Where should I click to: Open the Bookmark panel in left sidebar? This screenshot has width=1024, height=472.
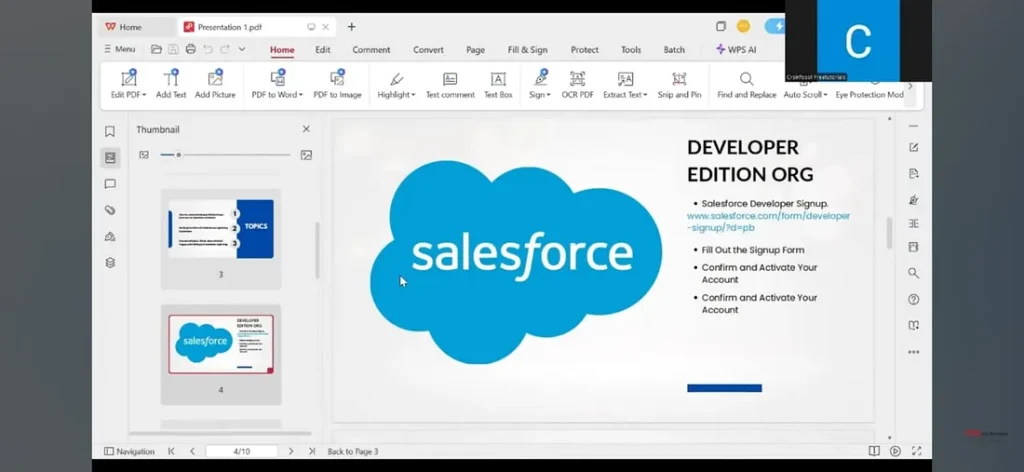click(x=110, y=131)
